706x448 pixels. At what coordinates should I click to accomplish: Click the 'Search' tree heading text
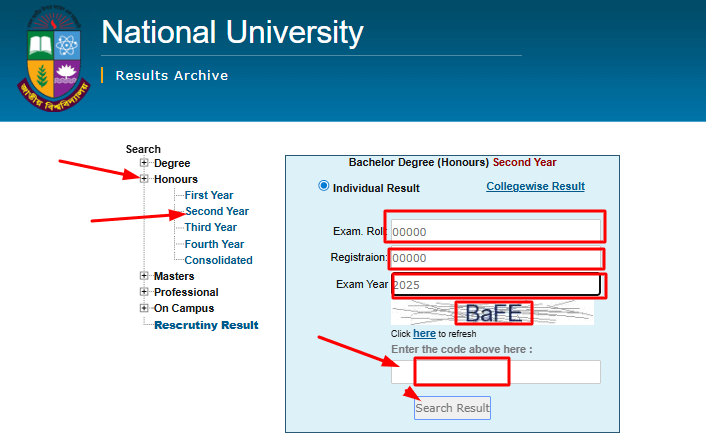[x=143, y=149]
